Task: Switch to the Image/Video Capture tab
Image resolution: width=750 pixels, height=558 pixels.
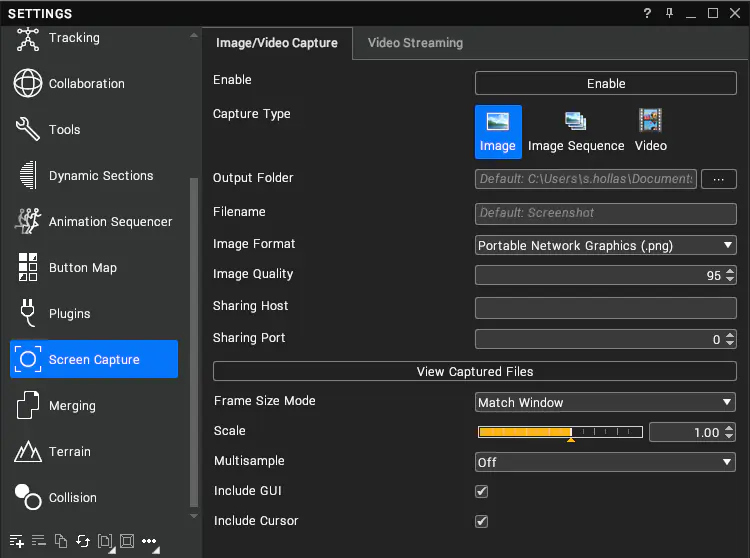Action: (x=277, y=43)
